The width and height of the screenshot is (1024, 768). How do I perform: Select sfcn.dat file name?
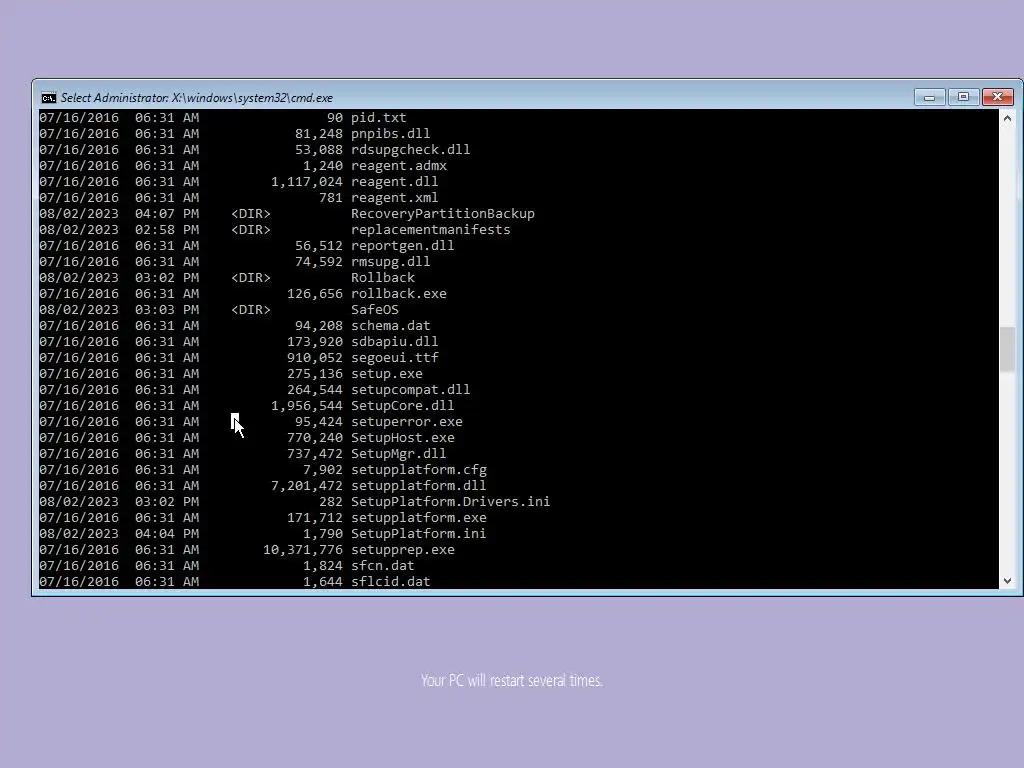coord(383,566)
